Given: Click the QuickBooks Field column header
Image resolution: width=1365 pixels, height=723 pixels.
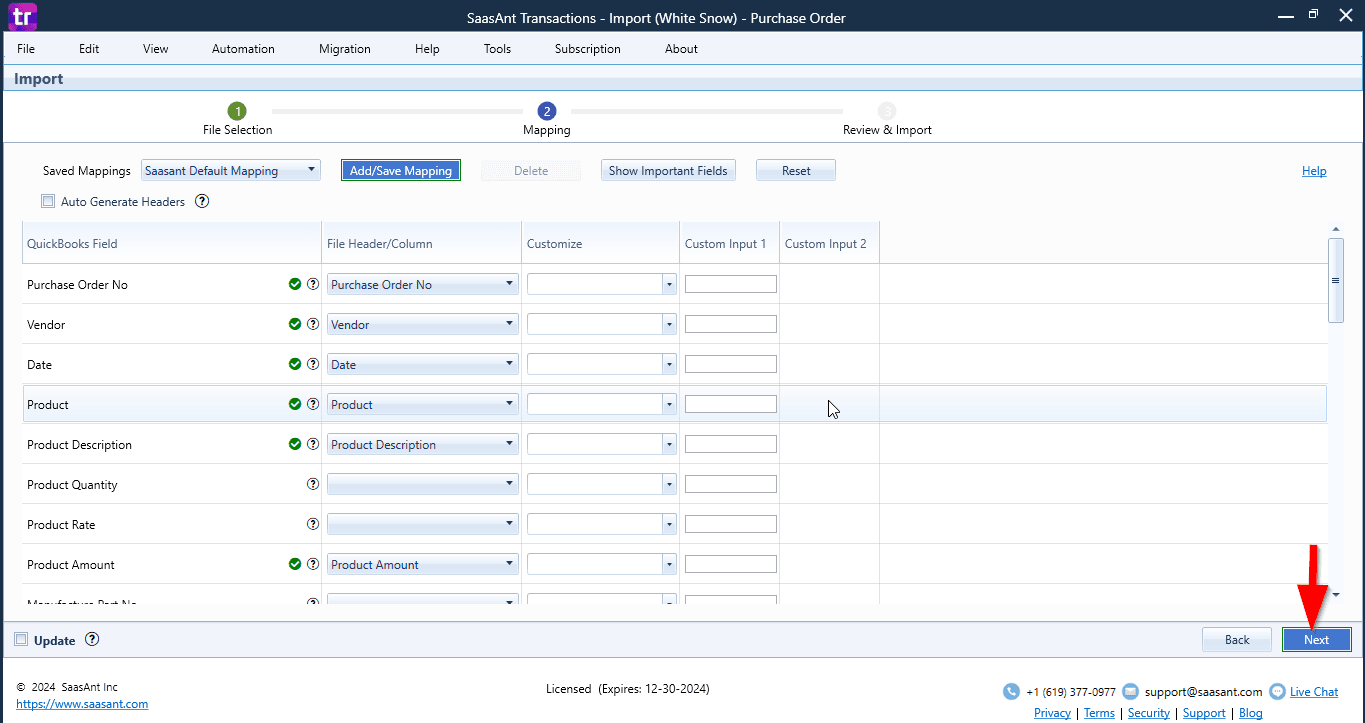Looking at the screenshot, I should tap(172, 243).
